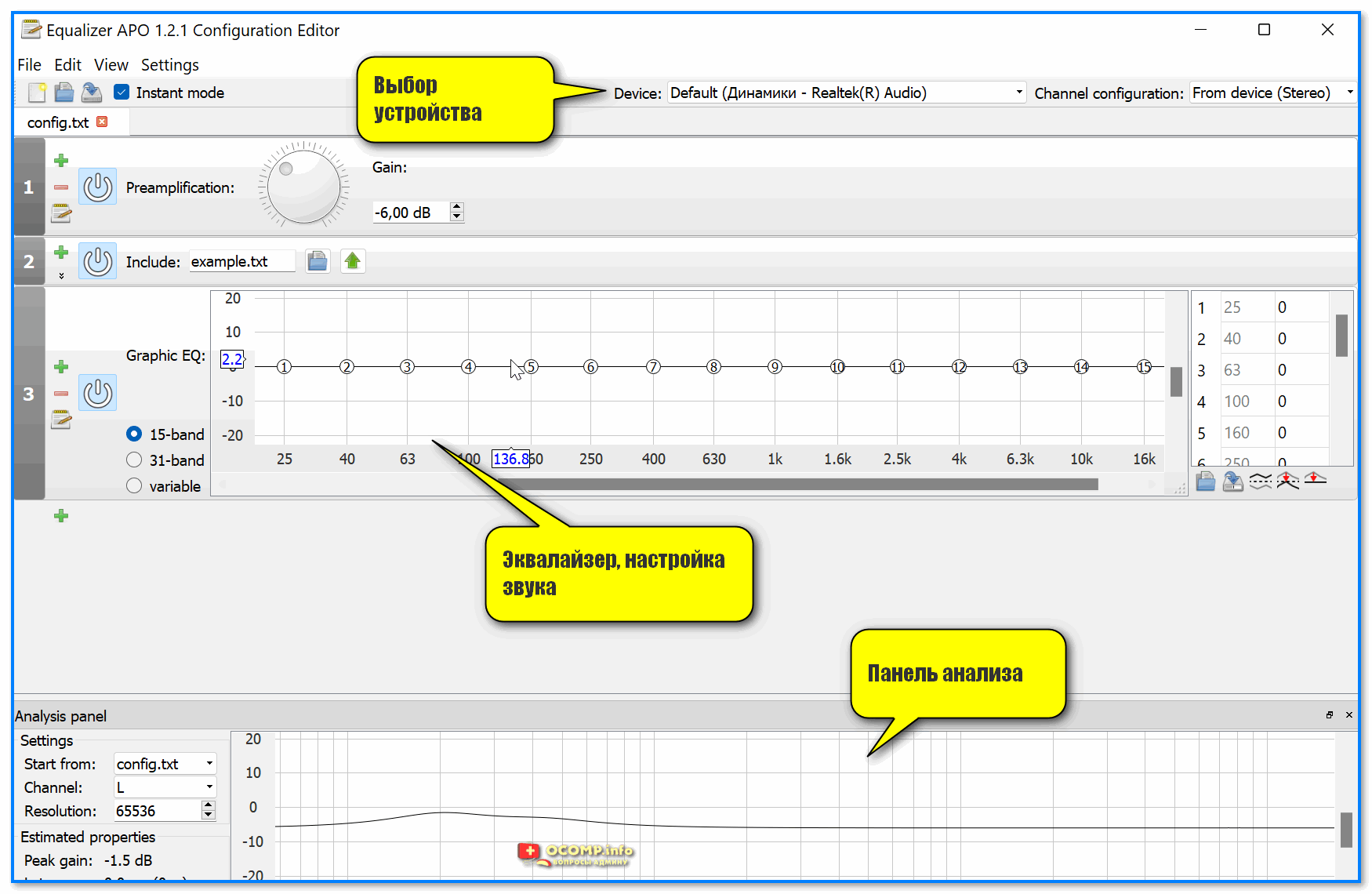Viewport: 1372px width, 894px height.
Task: Click EQ band point 15 at 16k
Action: coord(1144,366)
